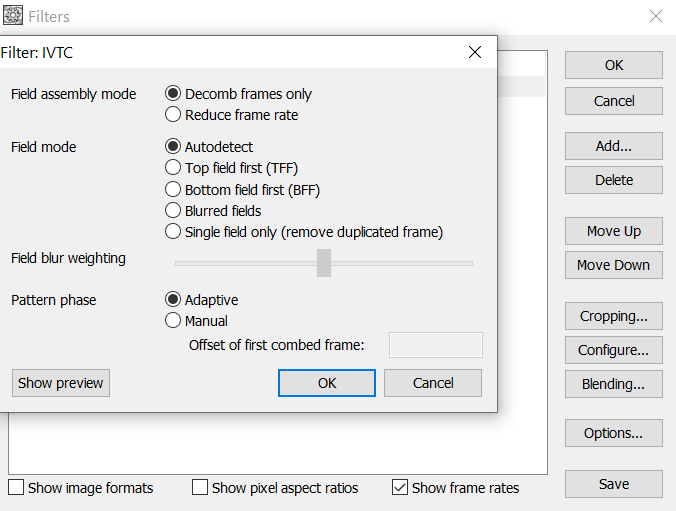Screen dimensions: 676x511
Task: Set Pattern phase to Manual
Action: pos(173,321)
